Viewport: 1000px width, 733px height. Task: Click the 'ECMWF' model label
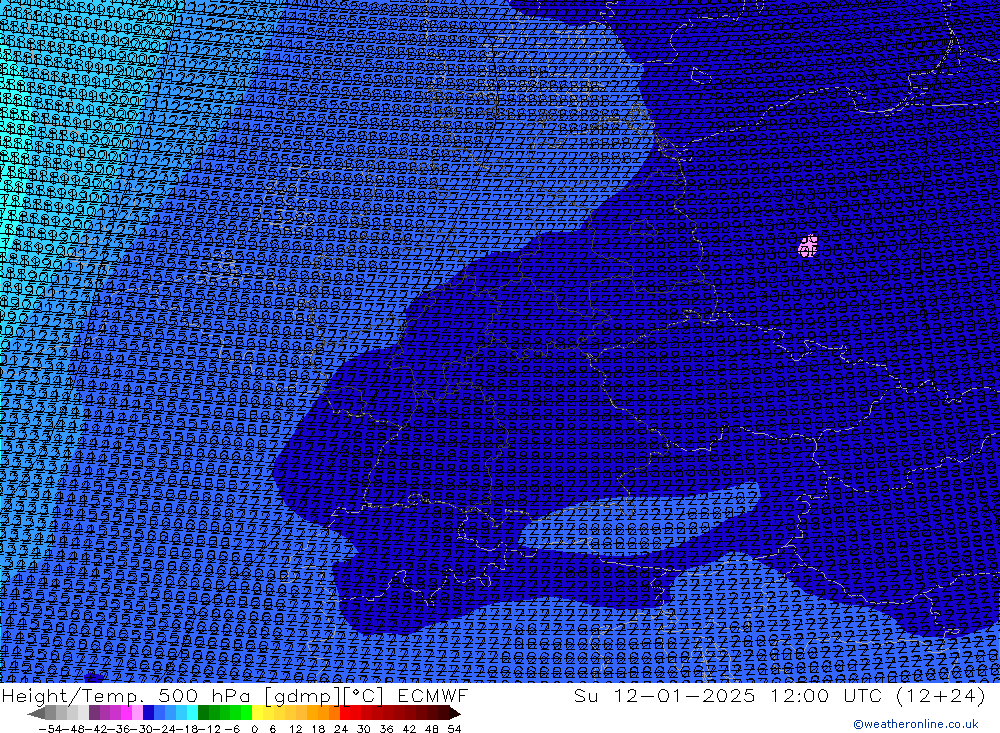(433, 695)
